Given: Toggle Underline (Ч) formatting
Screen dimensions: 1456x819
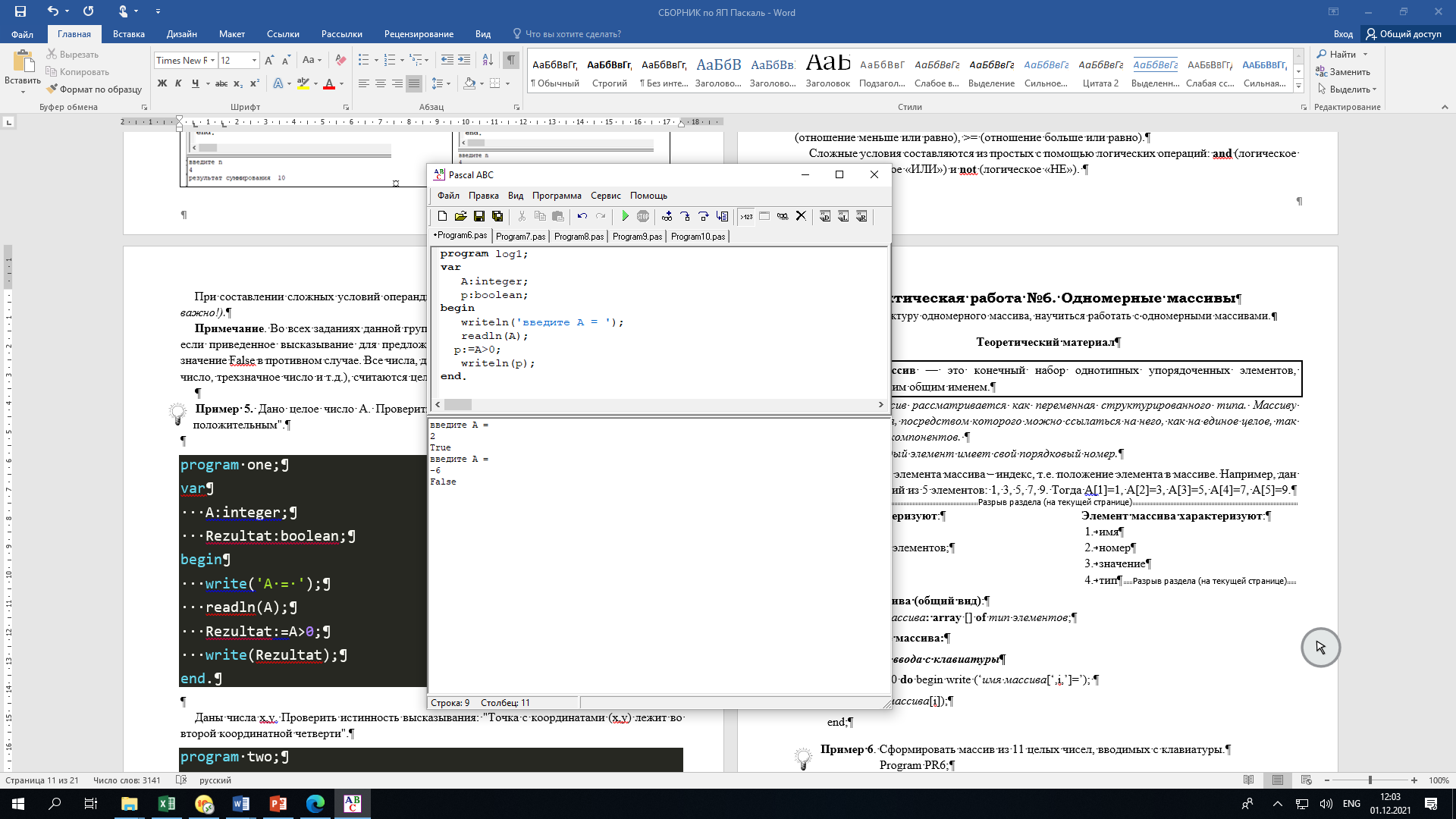Looking at the screenshot, I should click(195, 83).
